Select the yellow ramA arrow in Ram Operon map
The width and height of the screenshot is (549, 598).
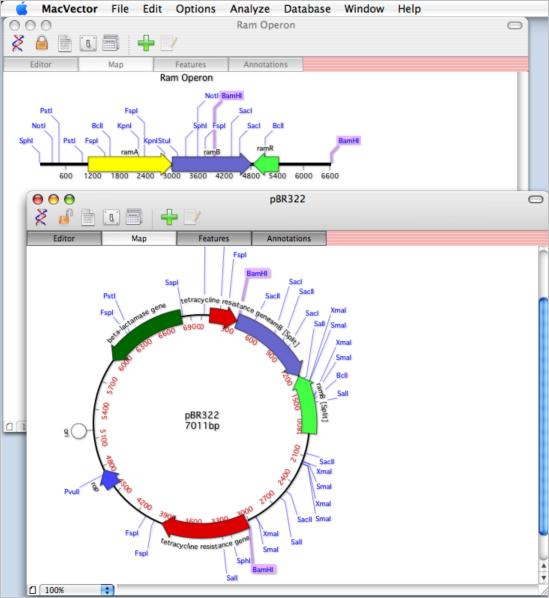tap(130, 164)
